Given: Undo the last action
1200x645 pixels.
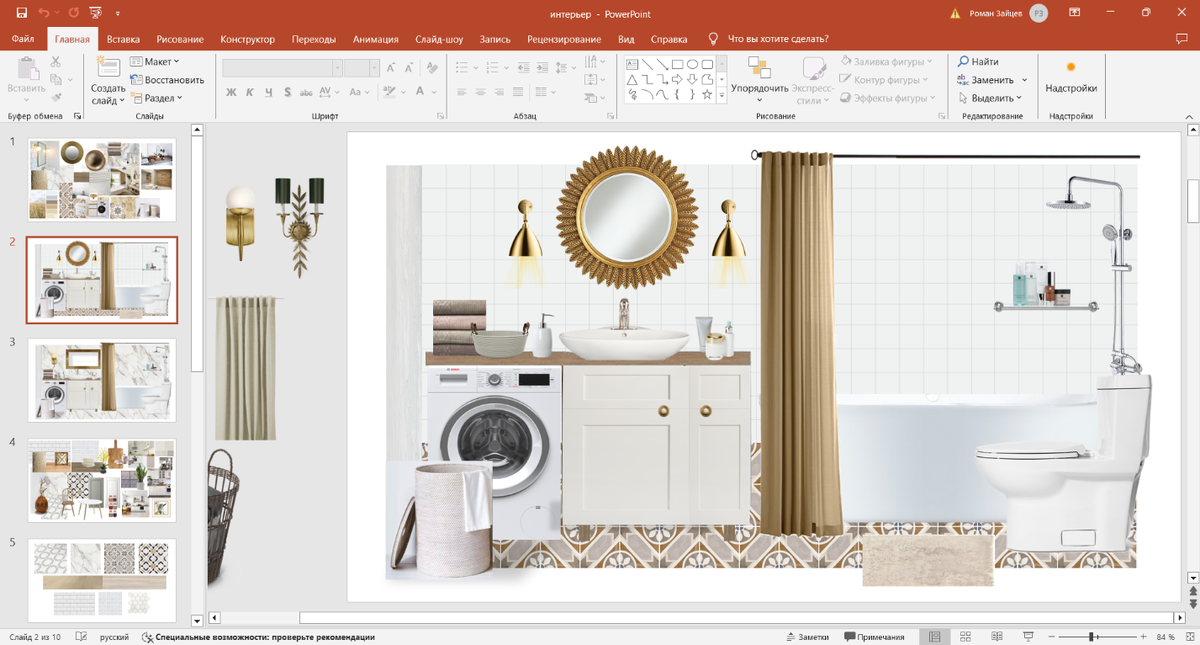Looking at the screenshot, I should 44,13.
